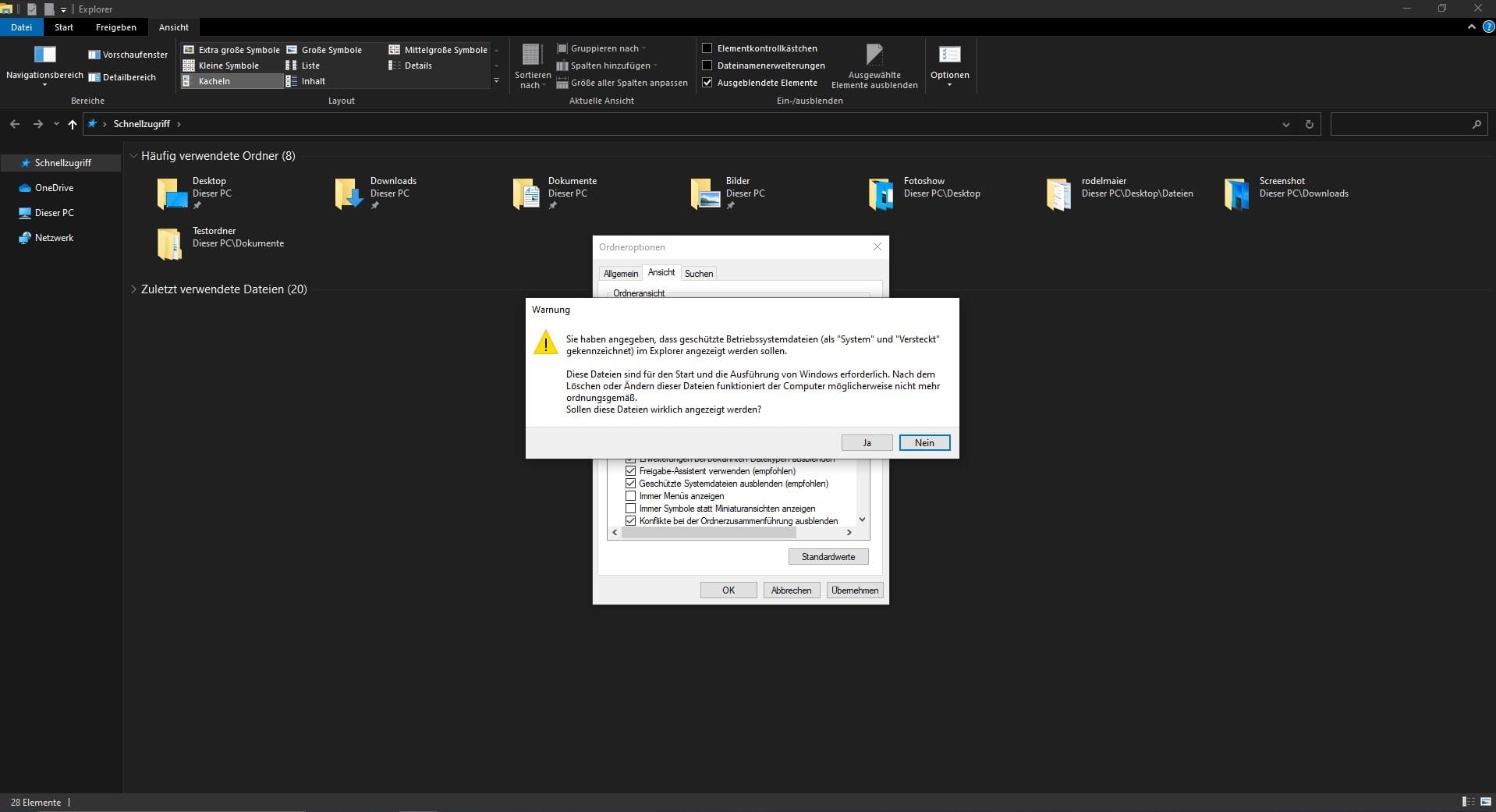The width and height of the screenshot is (1496, 812).
Task: Open address bar history dropdown
Action: [x=1286, y=125]
